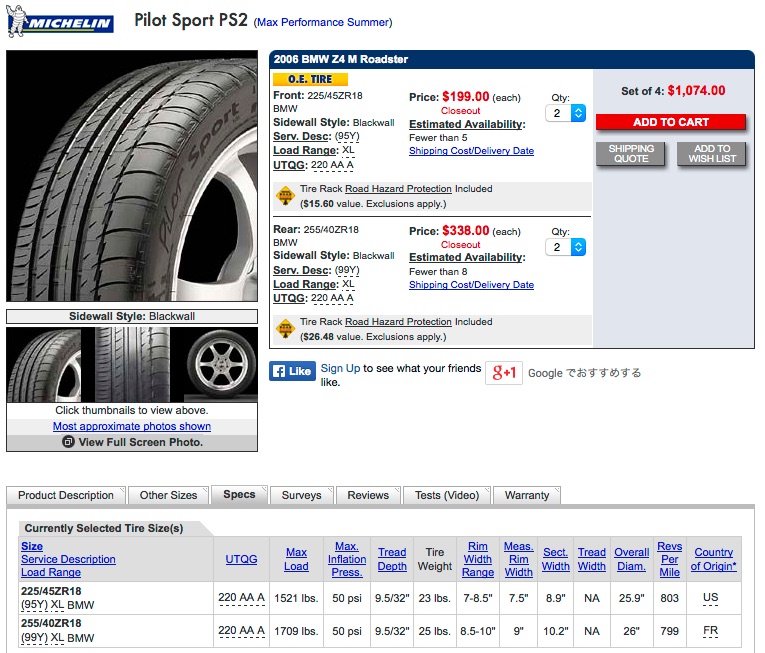Screen dimensions: 765x653
Task: Add the tire set to cart
Action: coord(671,122)
